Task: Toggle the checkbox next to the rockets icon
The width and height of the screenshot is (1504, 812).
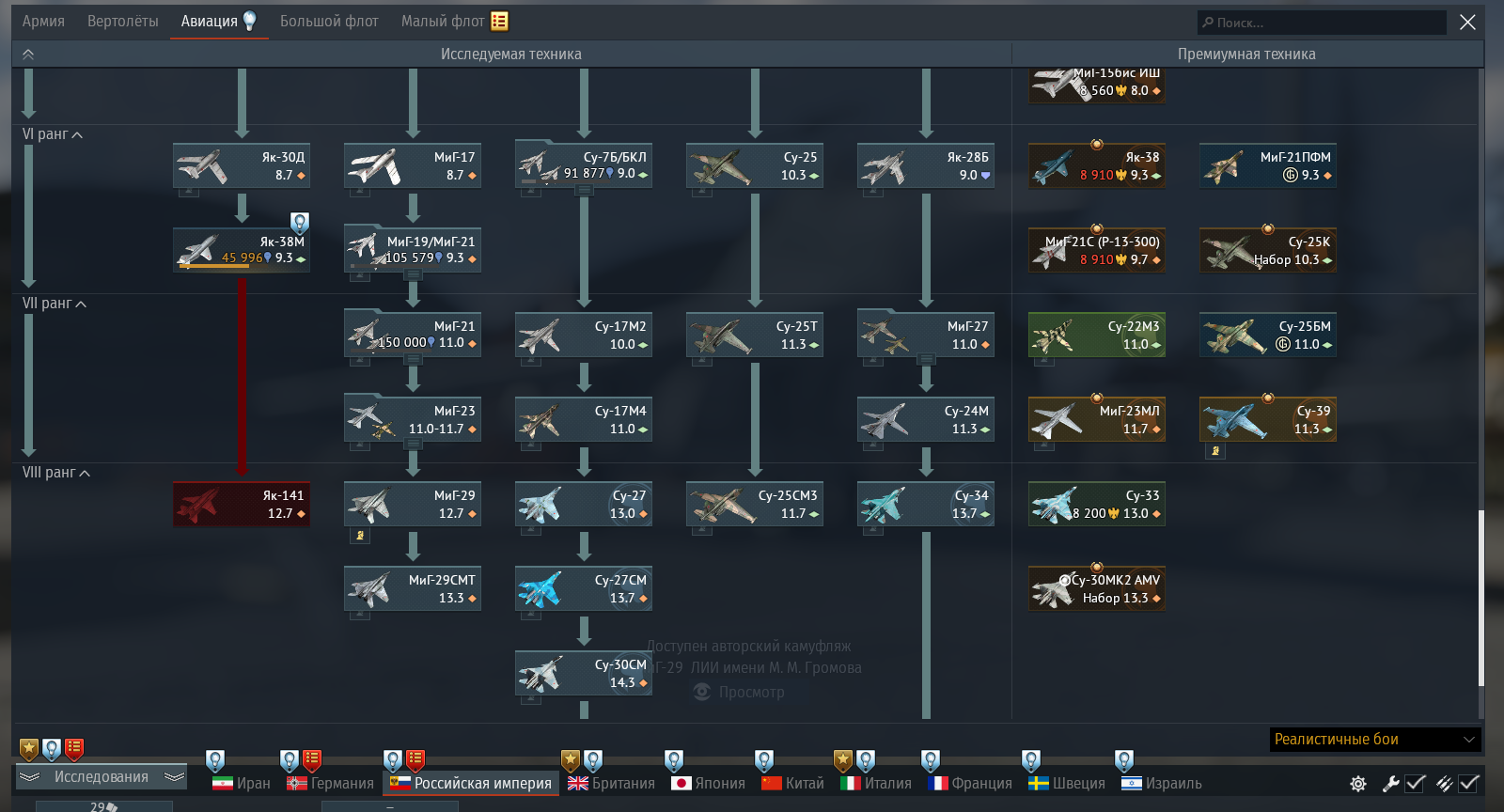Action: [1469, 783]
